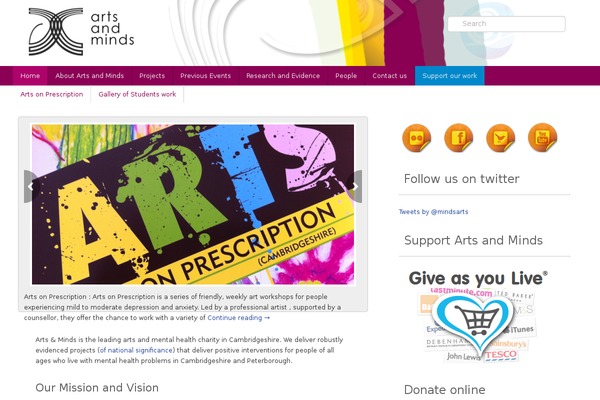The width and height of the screenshot is (600, 400).
Task: Open the Facebook social icon
Action: (458, 138)
